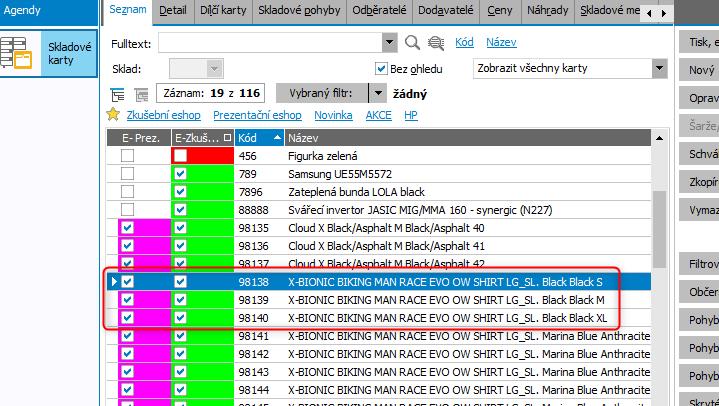719x406 pixels.
Task: Uncheck E-Zkuš box for Samsung UE55M5572
Action: (180, 173)
